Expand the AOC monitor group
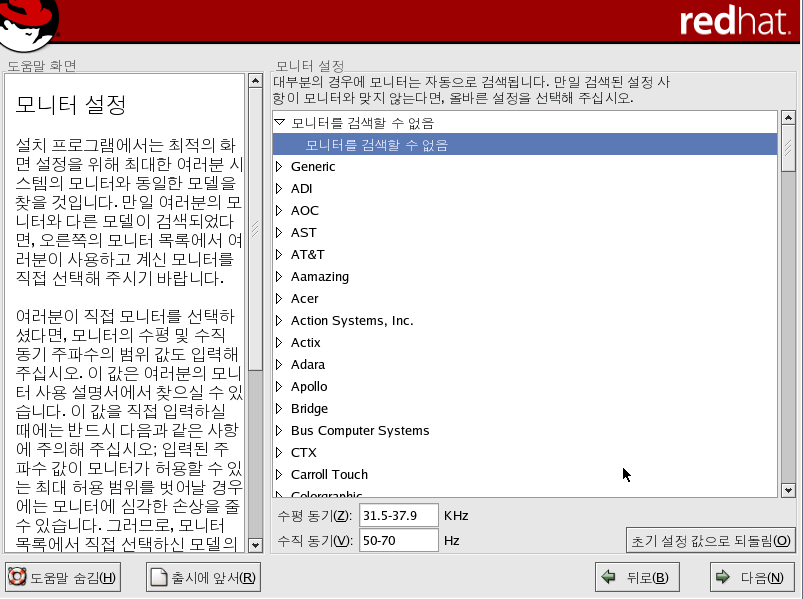 coord(279,210)
